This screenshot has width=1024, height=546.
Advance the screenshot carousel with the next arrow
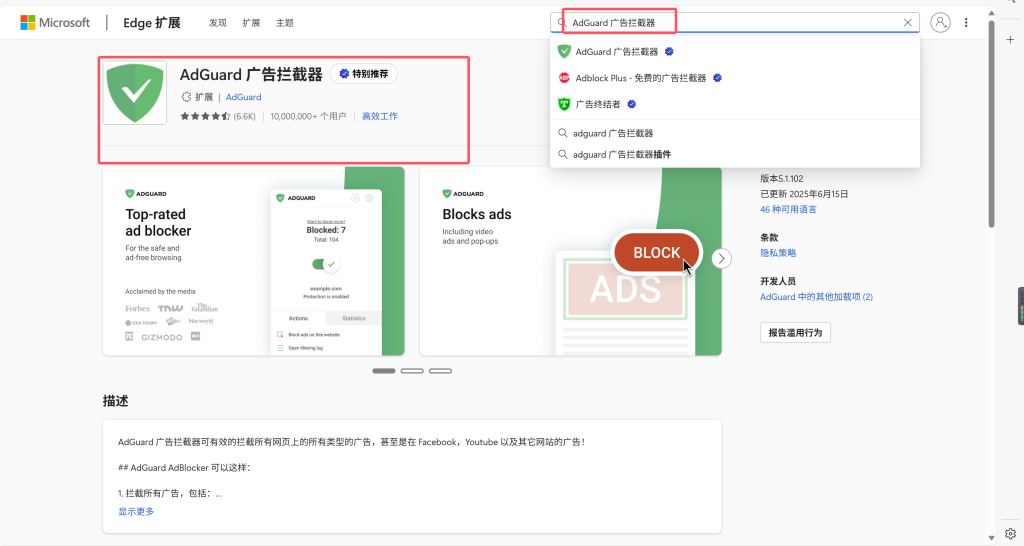pos(721,259)
